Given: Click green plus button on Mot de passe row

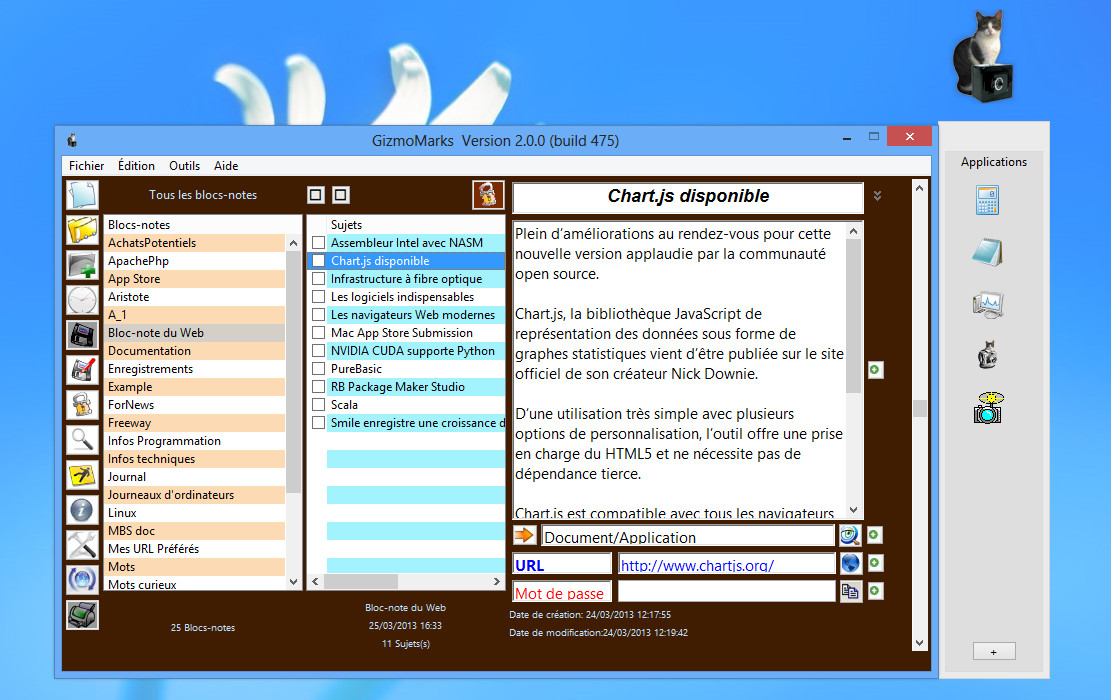Looking at the screenshot, I should tap(875, 591).
